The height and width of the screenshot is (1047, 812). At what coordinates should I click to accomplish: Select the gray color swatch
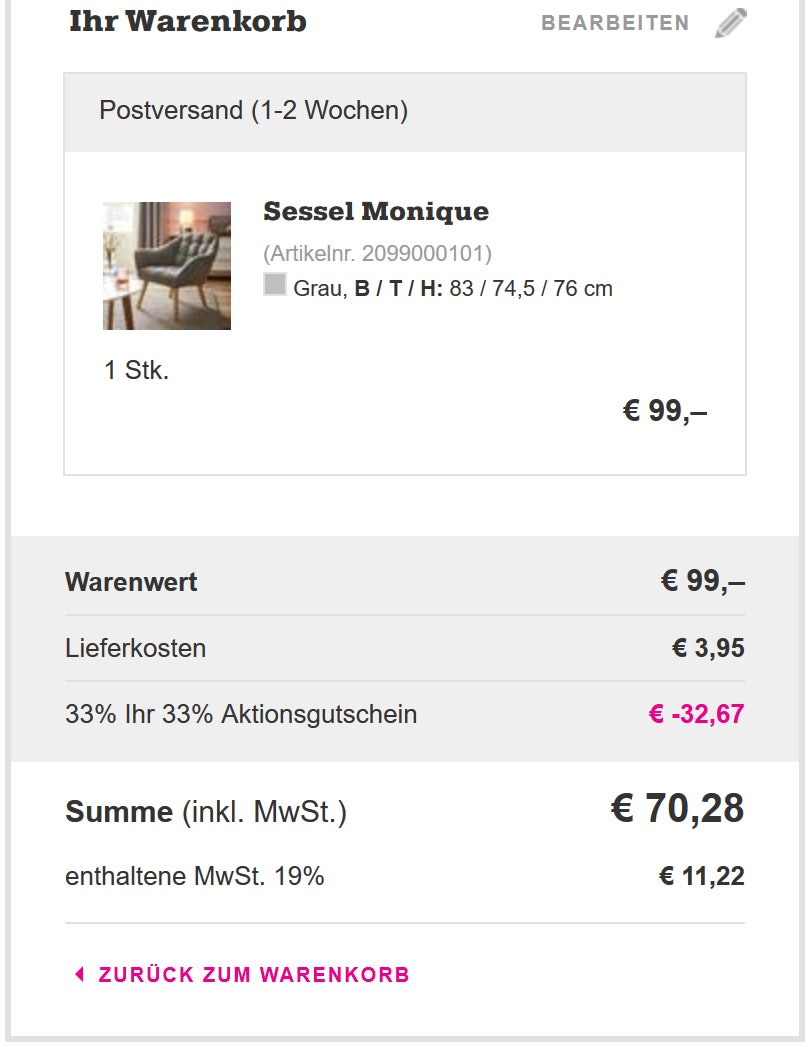pyautogui.click(x=275, y=285)
